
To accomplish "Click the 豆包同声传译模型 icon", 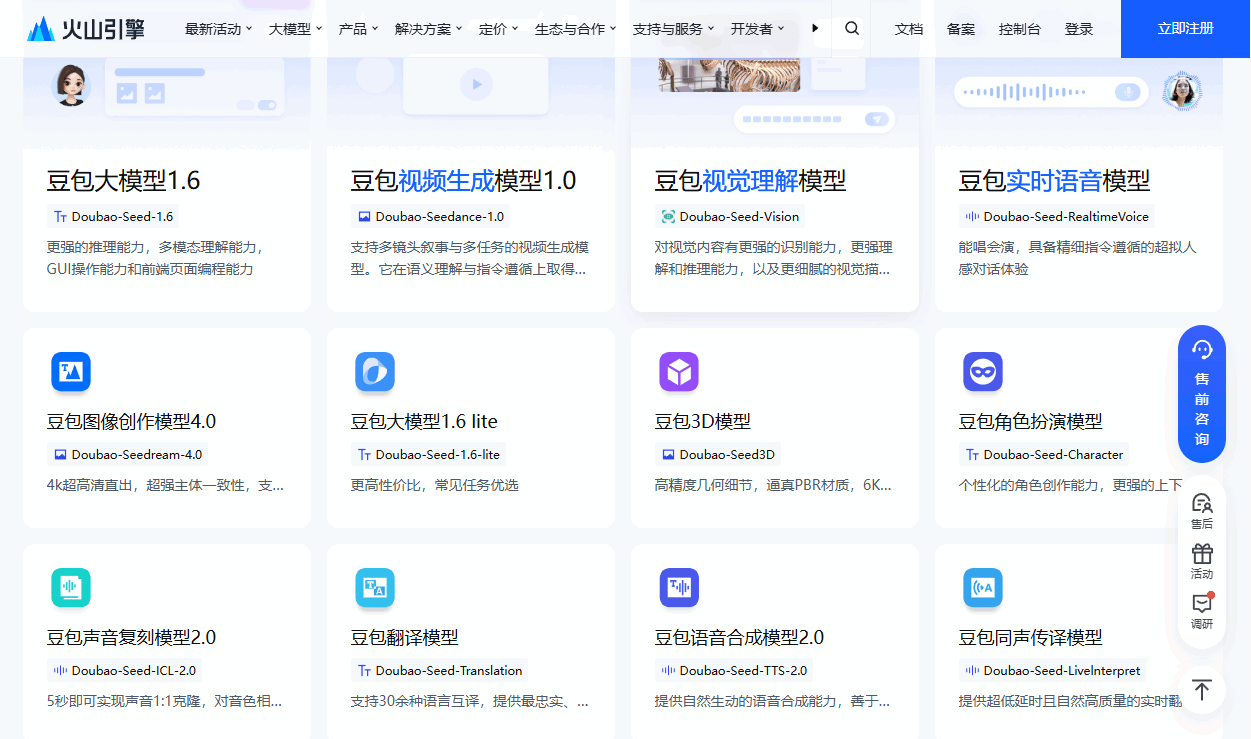I will coord(983,587).
